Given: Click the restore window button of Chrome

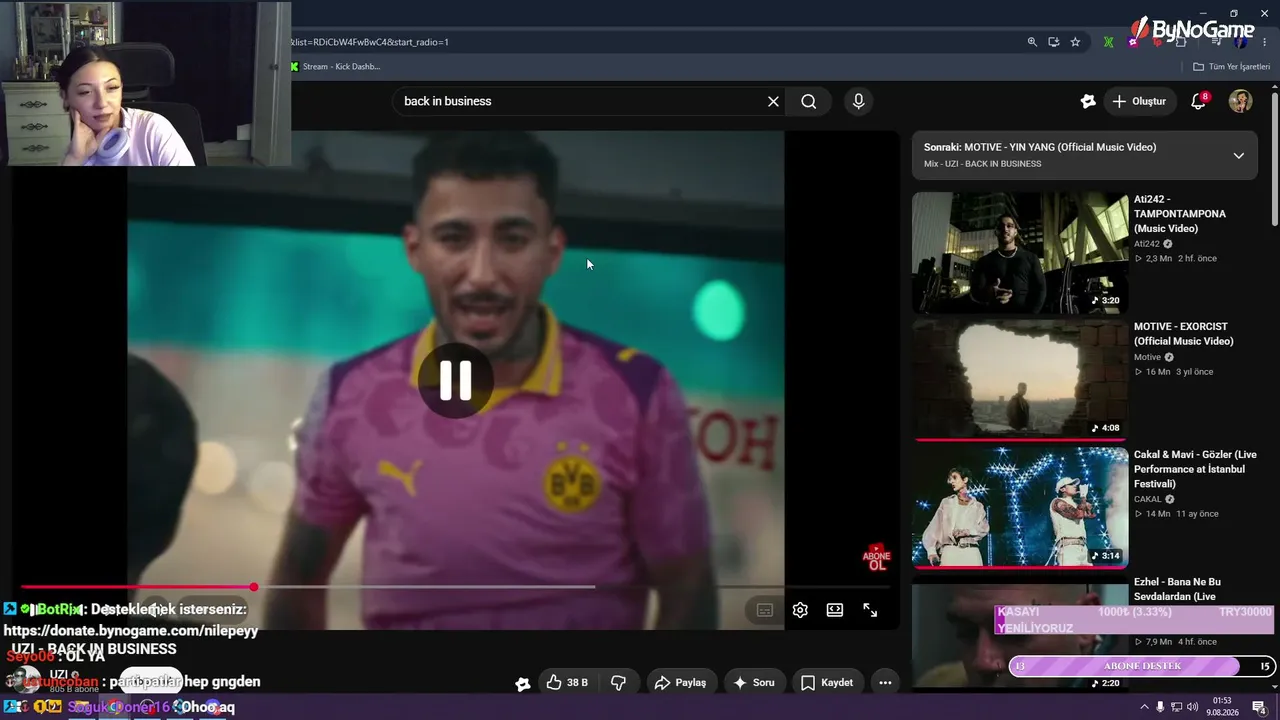Looking at the screenshot, I should pos(1234,12).
